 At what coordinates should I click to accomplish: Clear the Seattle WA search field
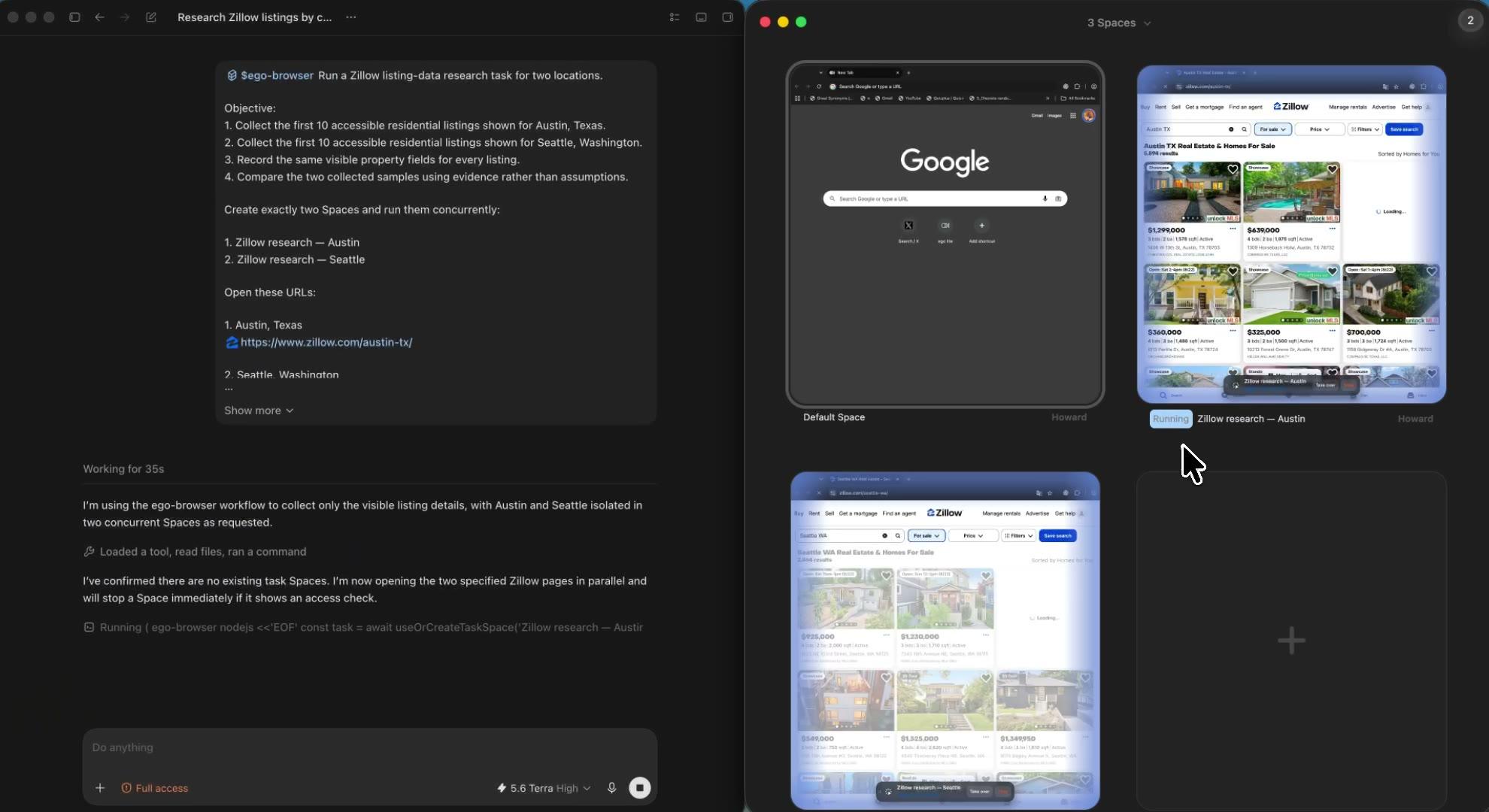[x=884, y=536]
